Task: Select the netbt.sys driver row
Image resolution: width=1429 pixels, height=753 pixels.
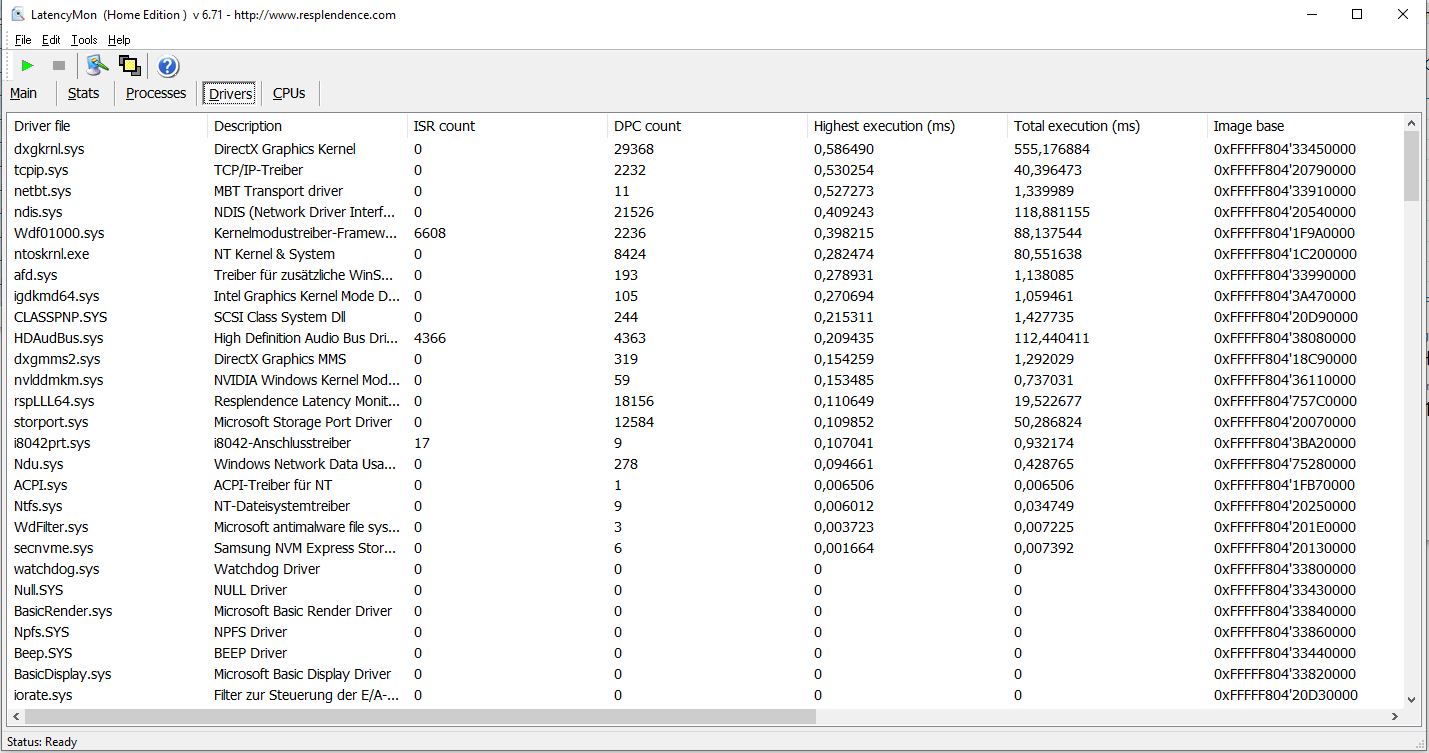Action: click(705, 191)
